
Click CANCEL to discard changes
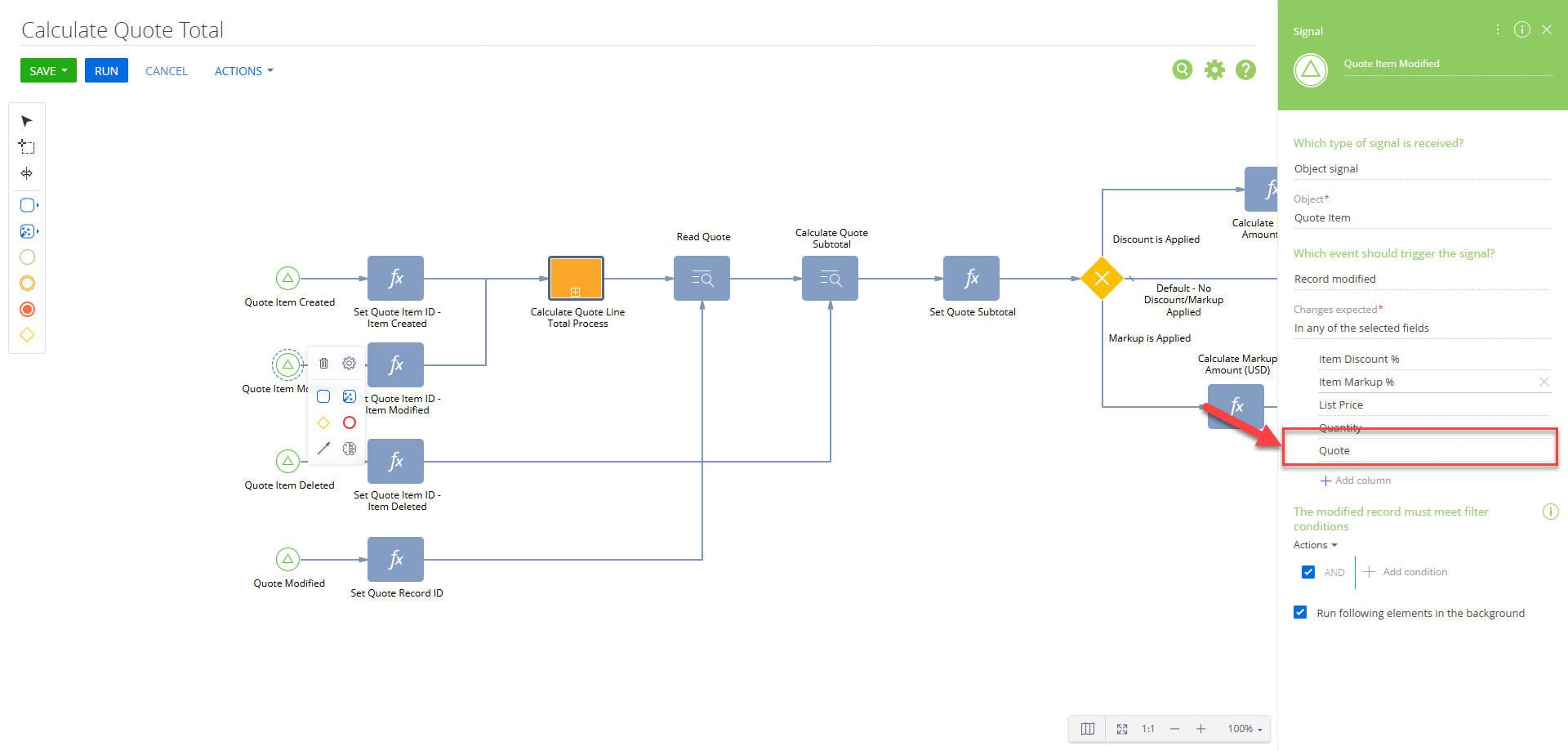(x=167, y=71)
